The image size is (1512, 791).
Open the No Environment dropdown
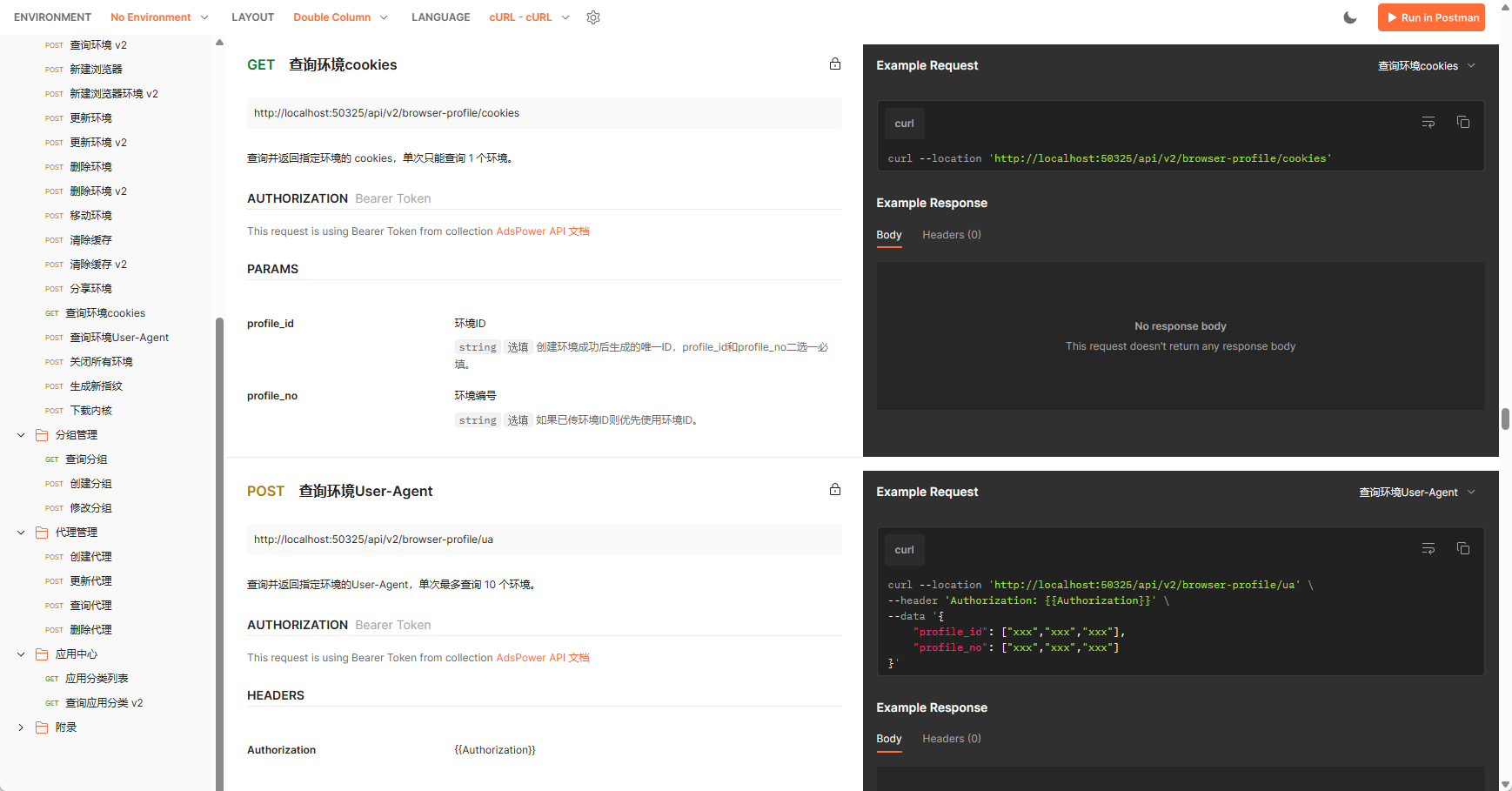point(159,17)
